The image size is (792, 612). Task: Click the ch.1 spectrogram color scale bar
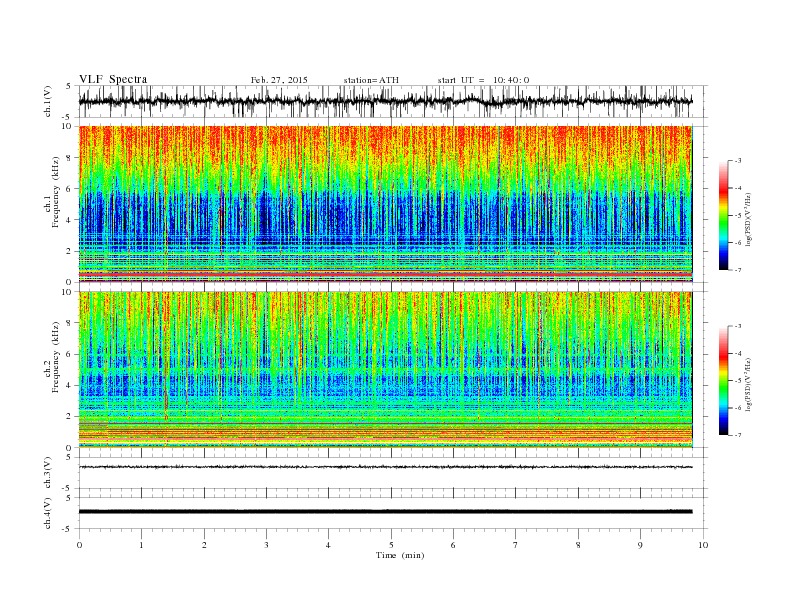tap(723, 216)
